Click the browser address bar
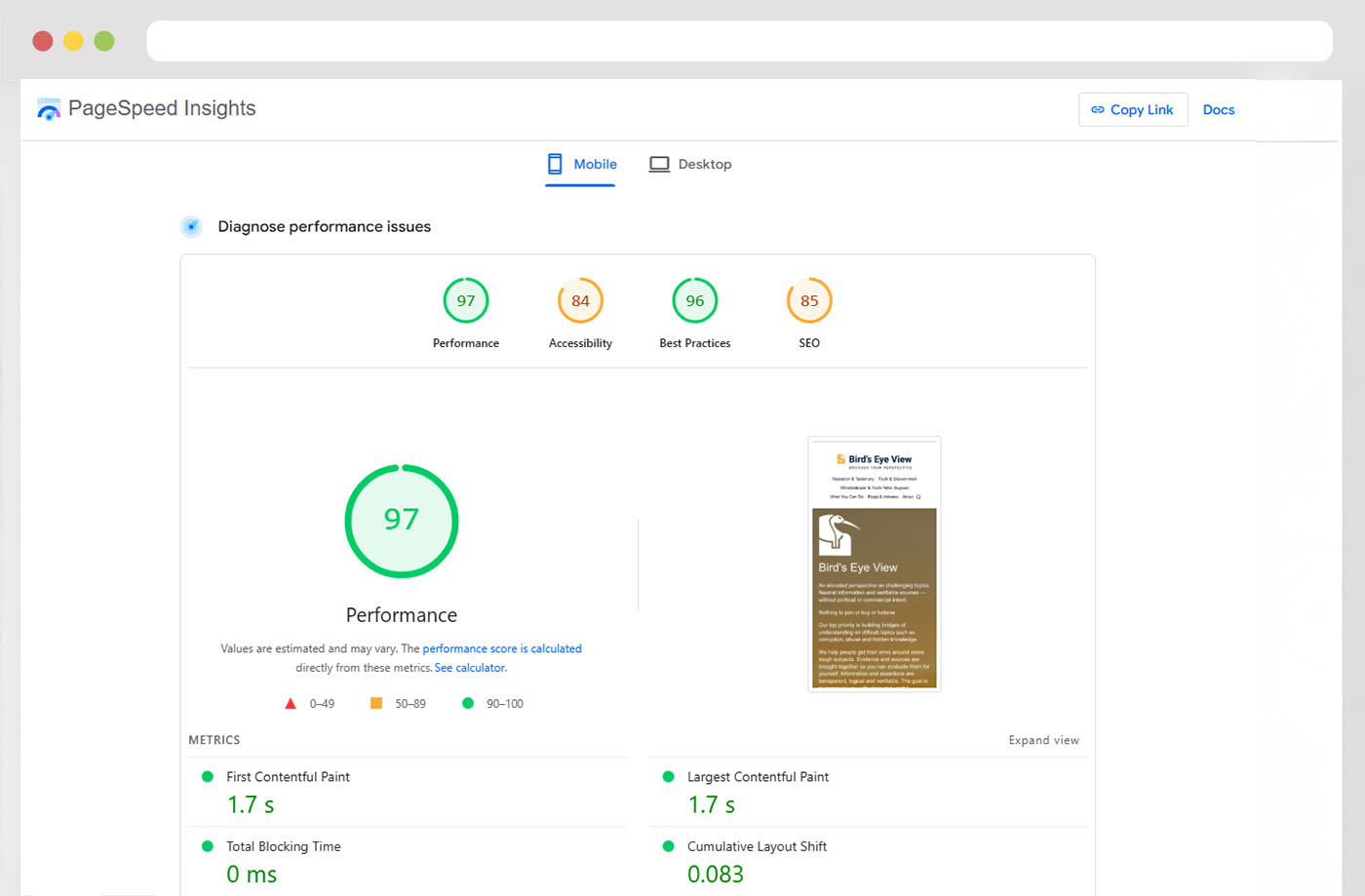 [x=739, y=41]
